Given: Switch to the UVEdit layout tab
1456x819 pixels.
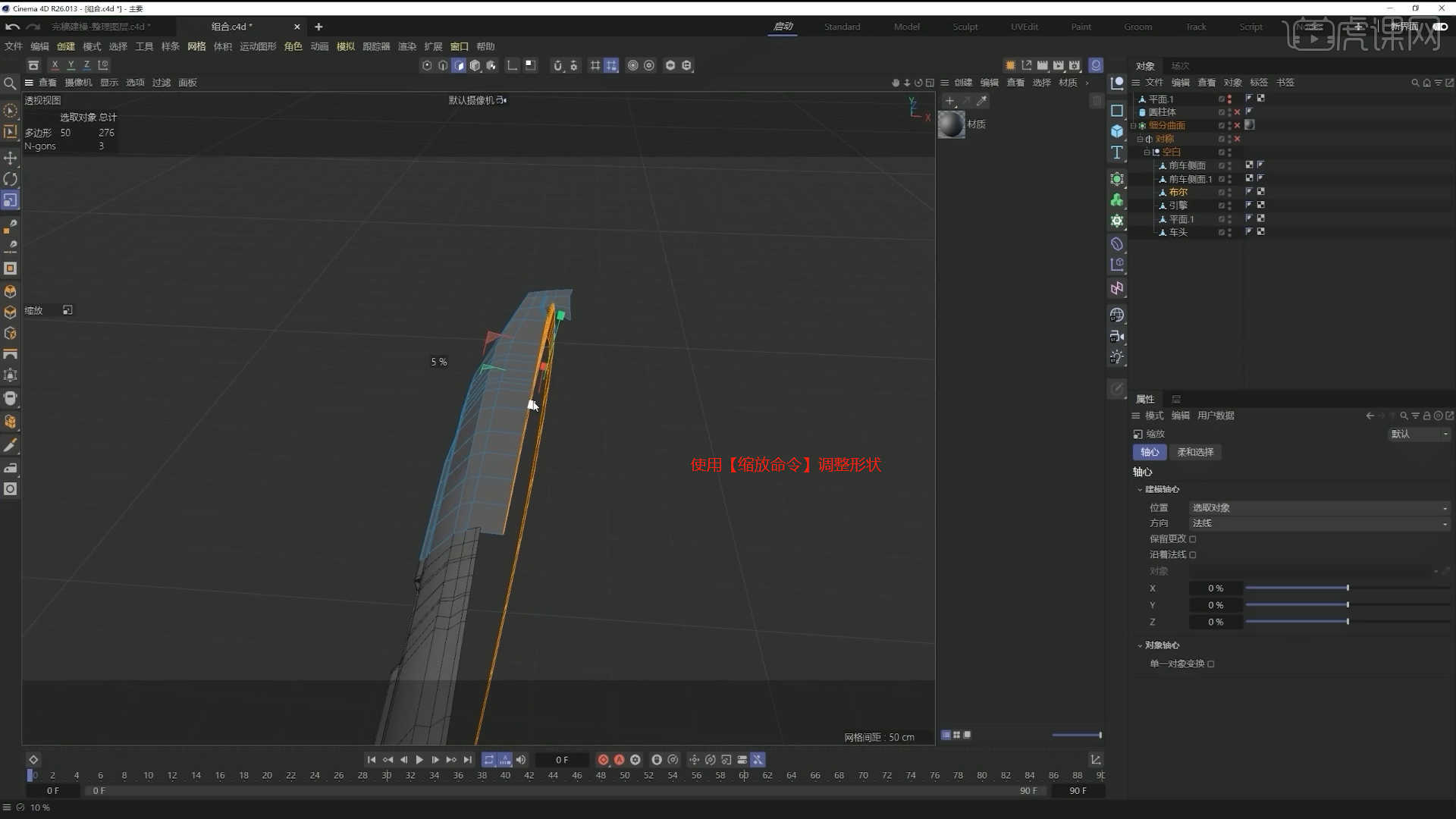Looking at the screenshot, I should (x=1024, y=27).
